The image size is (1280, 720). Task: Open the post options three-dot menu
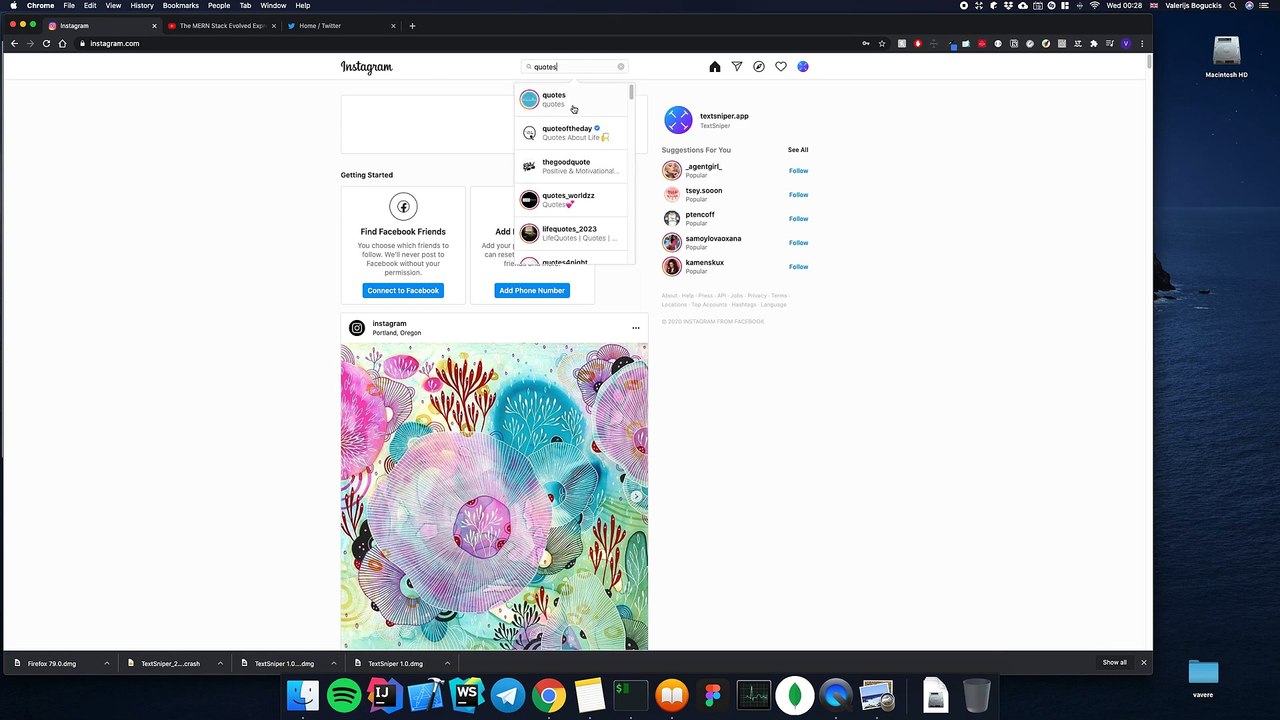point(635,328)
